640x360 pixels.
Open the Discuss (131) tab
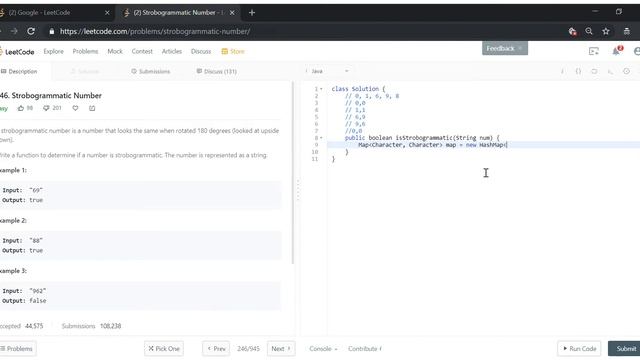point(217,71)
